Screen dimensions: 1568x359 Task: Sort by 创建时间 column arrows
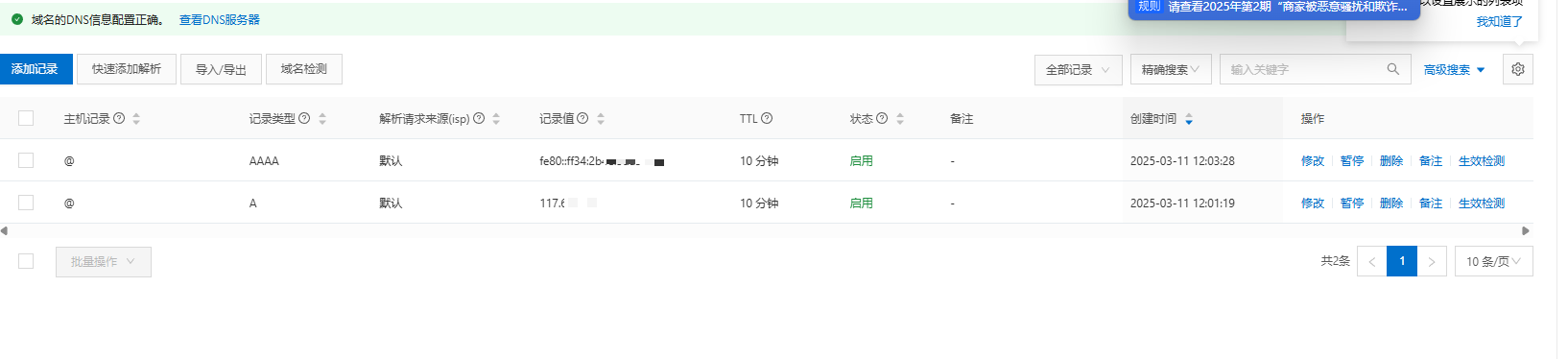pos(1189,119)
